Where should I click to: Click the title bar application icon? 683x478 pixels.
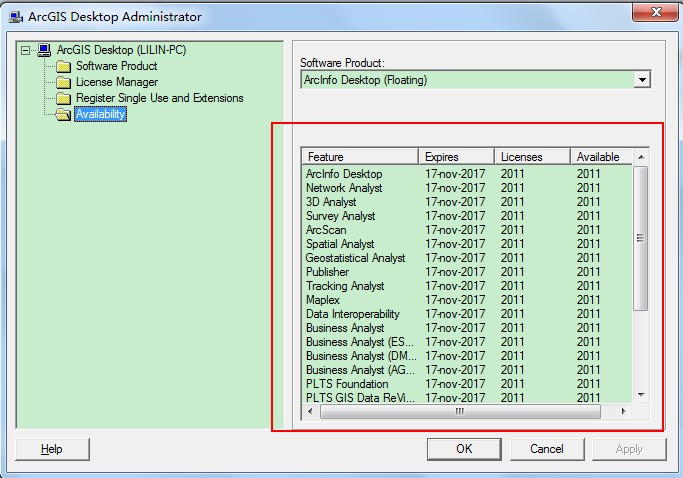click(16, 17)
